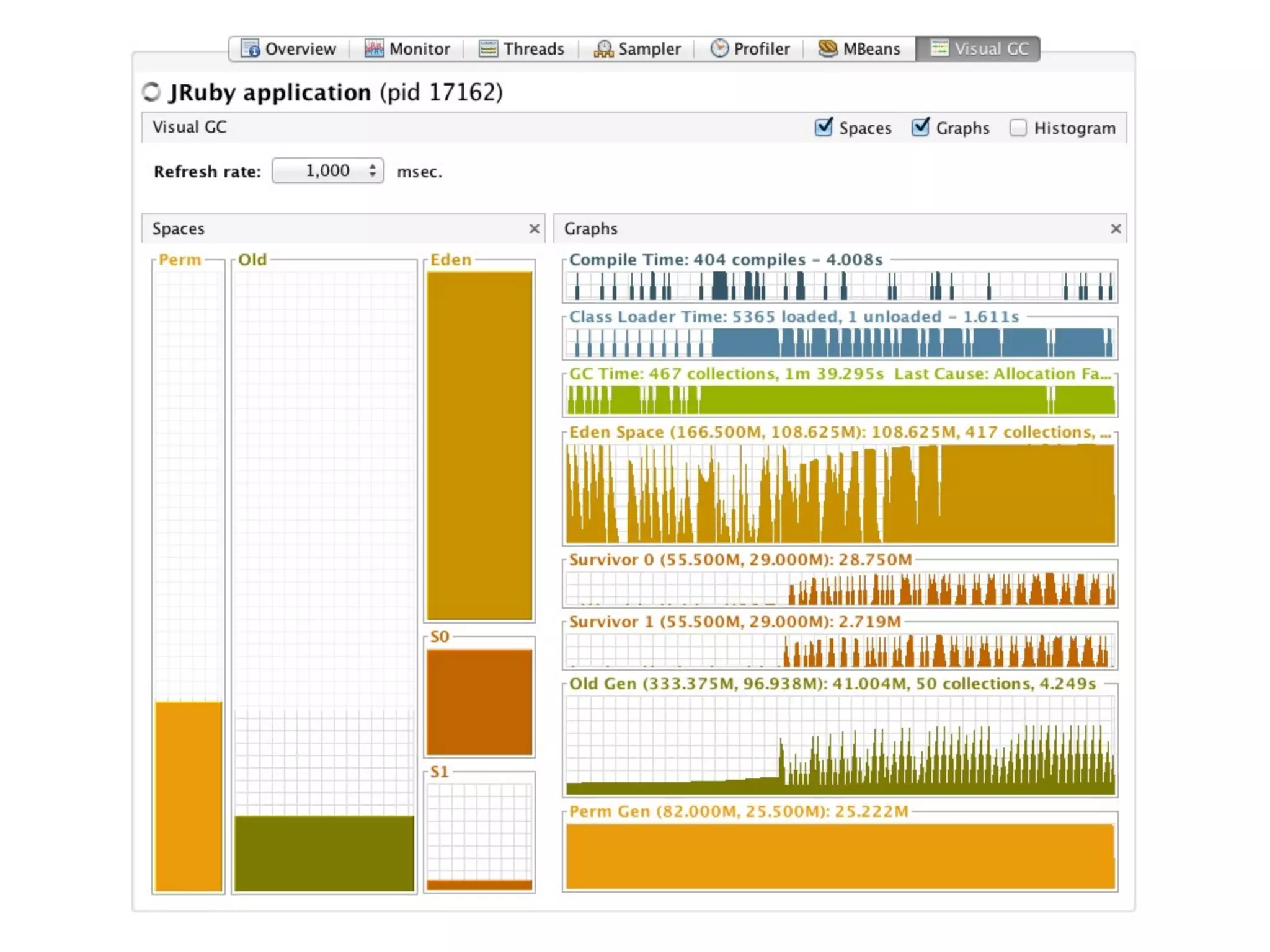Click the spinning progress indicator beside JRuby application
Screen dimensions: 1270x952
(151, 92)
